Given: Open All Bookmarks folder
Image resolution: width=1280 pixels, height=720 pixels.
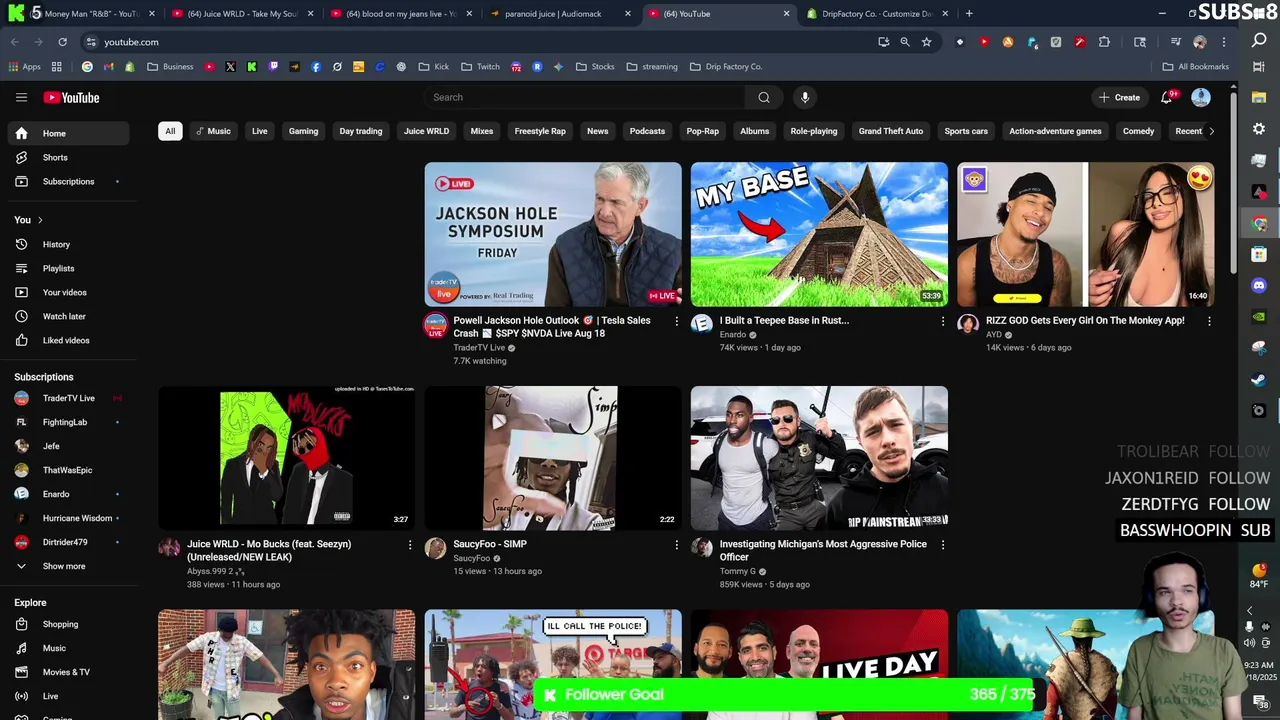Looking at the screenshot, I should point(1196,67).
